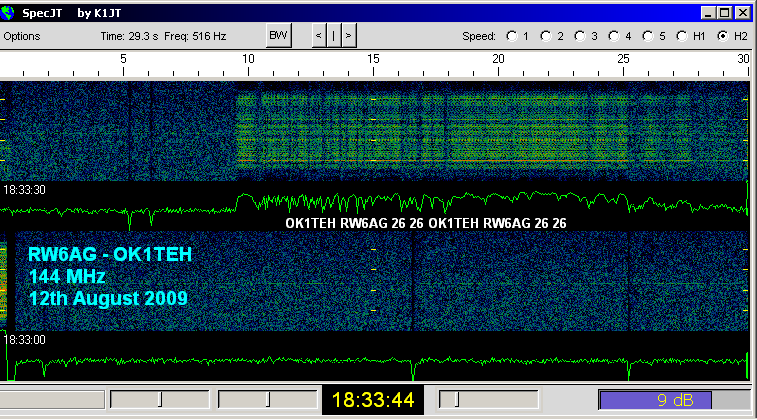Click the right arrow frequency shift button
This screenshot has width=757, height=420.
point(349,36)
